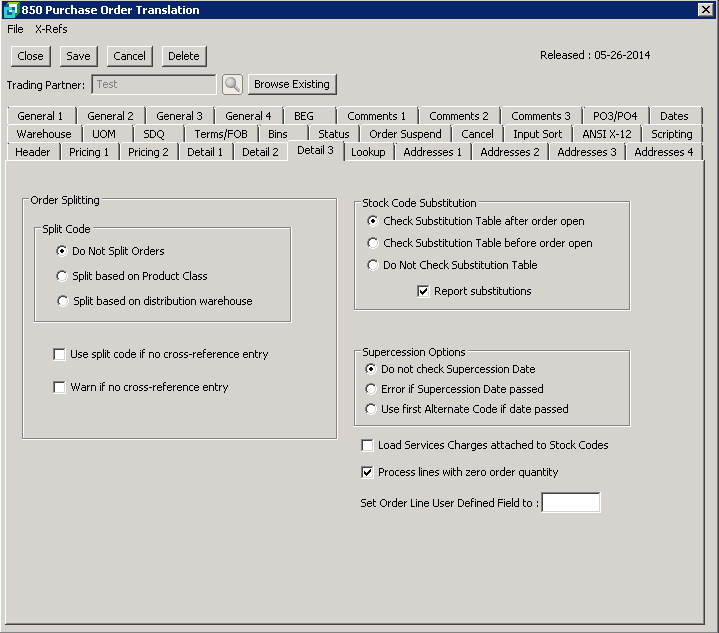Switch to the Addresses 1 tab
The height and width of the screenshot is (633, 719).
pyautogui.click(x=432, y=152)
